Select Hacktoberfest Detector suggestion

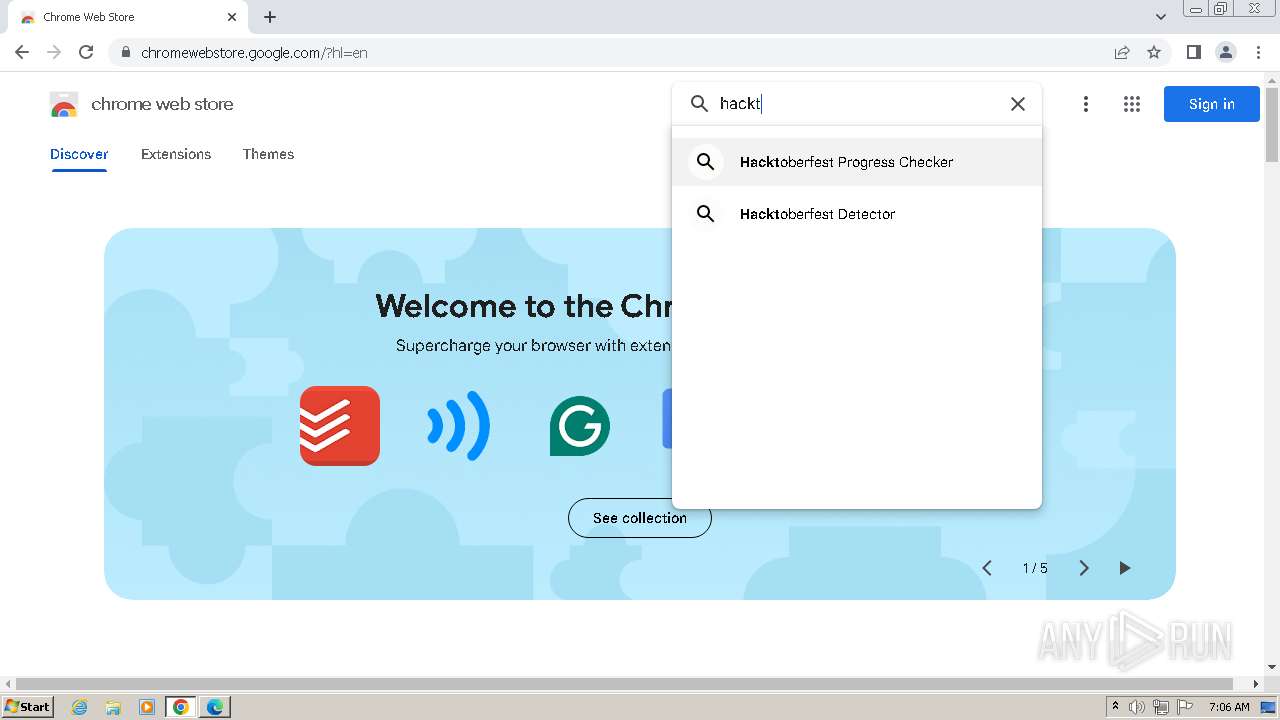coord(857,214)
